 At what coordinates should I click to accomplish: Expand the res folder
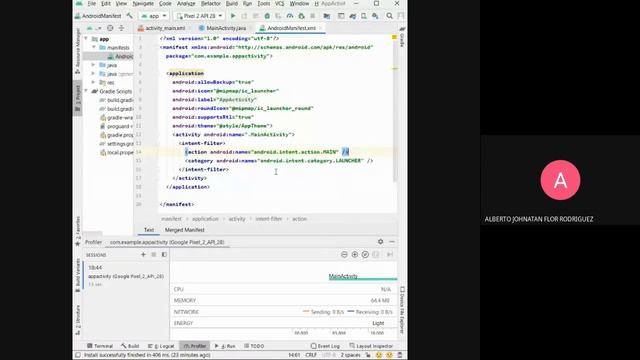(93, 82)
